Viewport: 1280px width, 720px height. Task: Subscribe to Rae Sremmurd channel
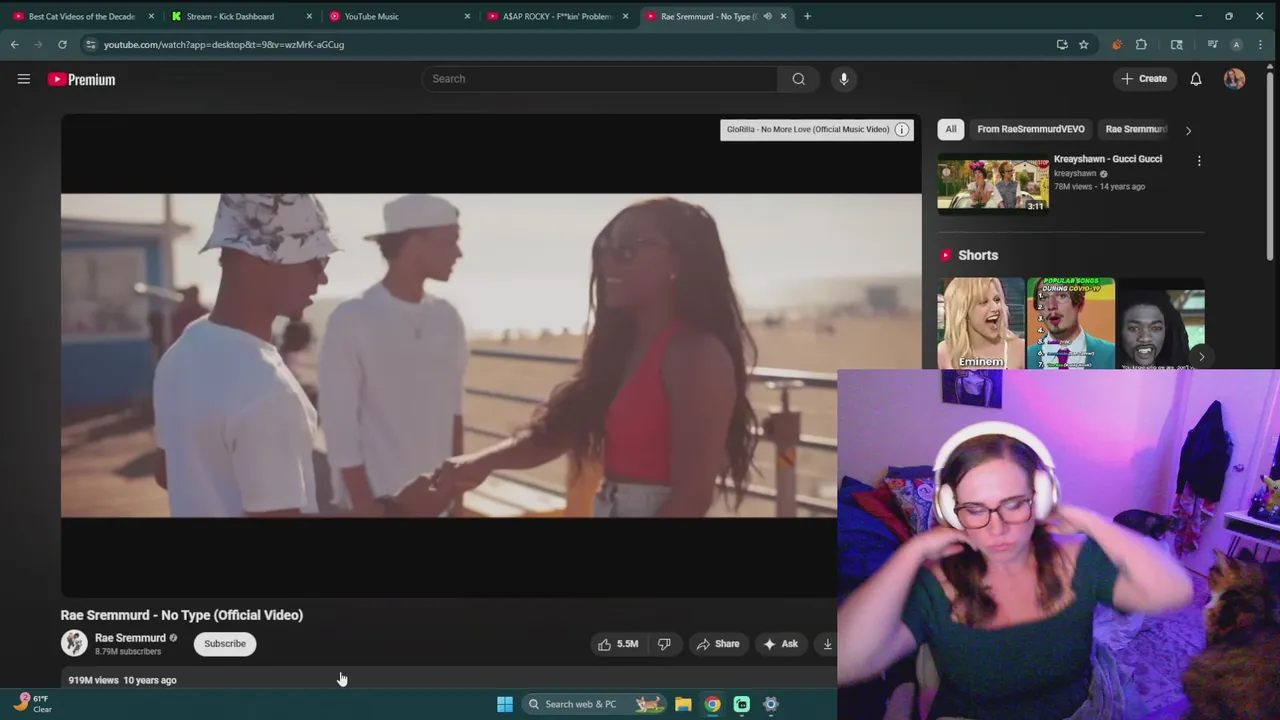225,644
